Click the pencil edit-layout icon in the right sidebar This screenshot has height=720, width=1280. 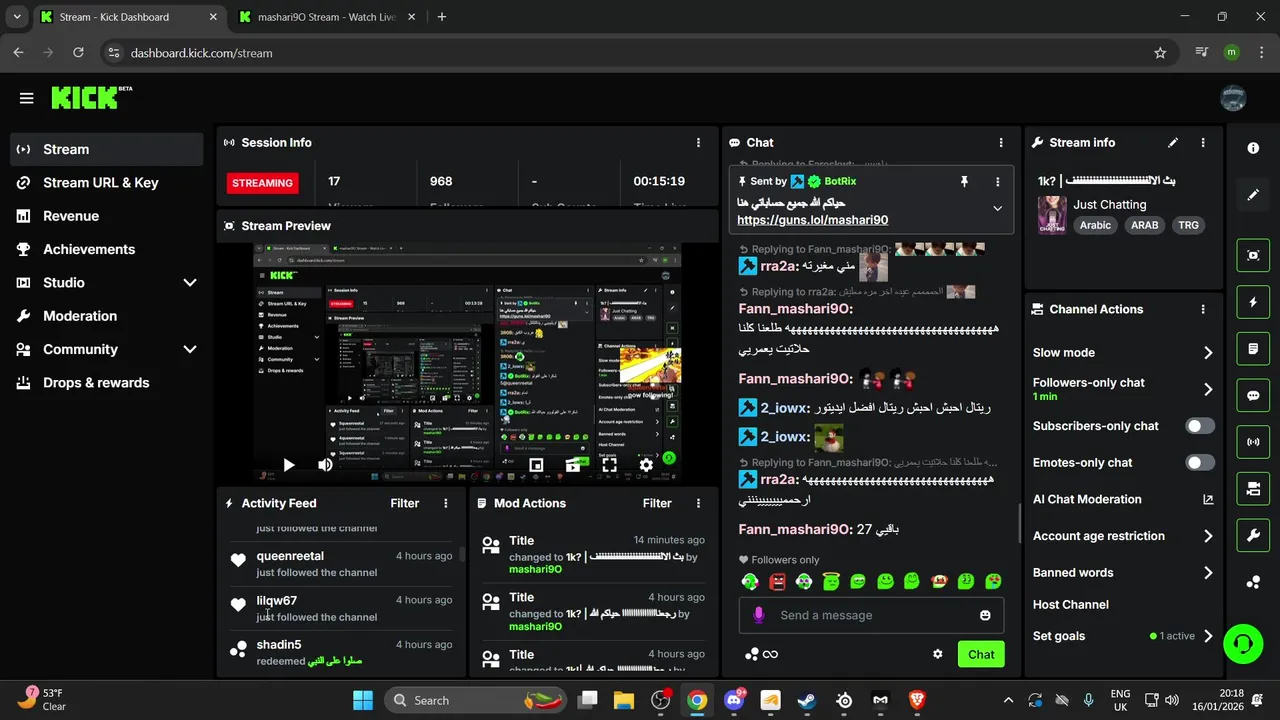1253,195
